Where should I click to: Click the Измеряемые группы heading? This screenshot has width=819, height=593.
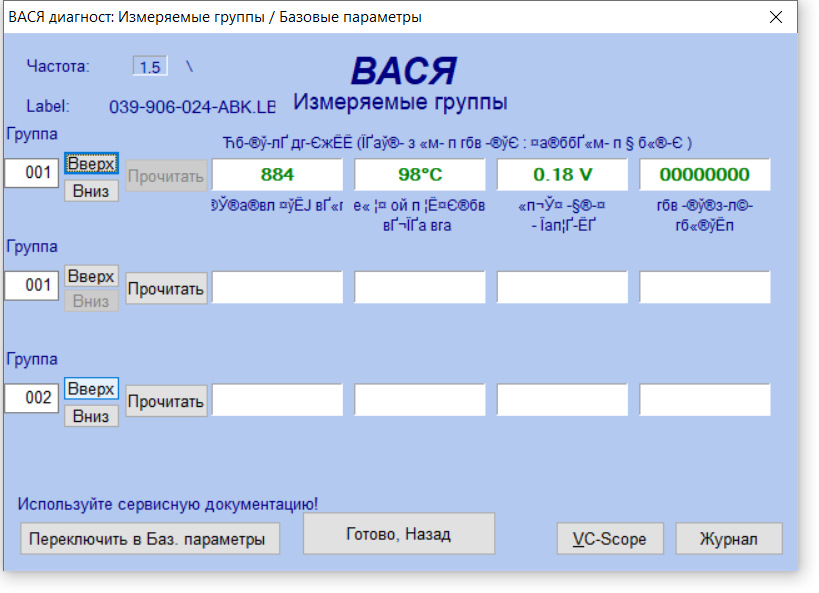tap(400, 102)
